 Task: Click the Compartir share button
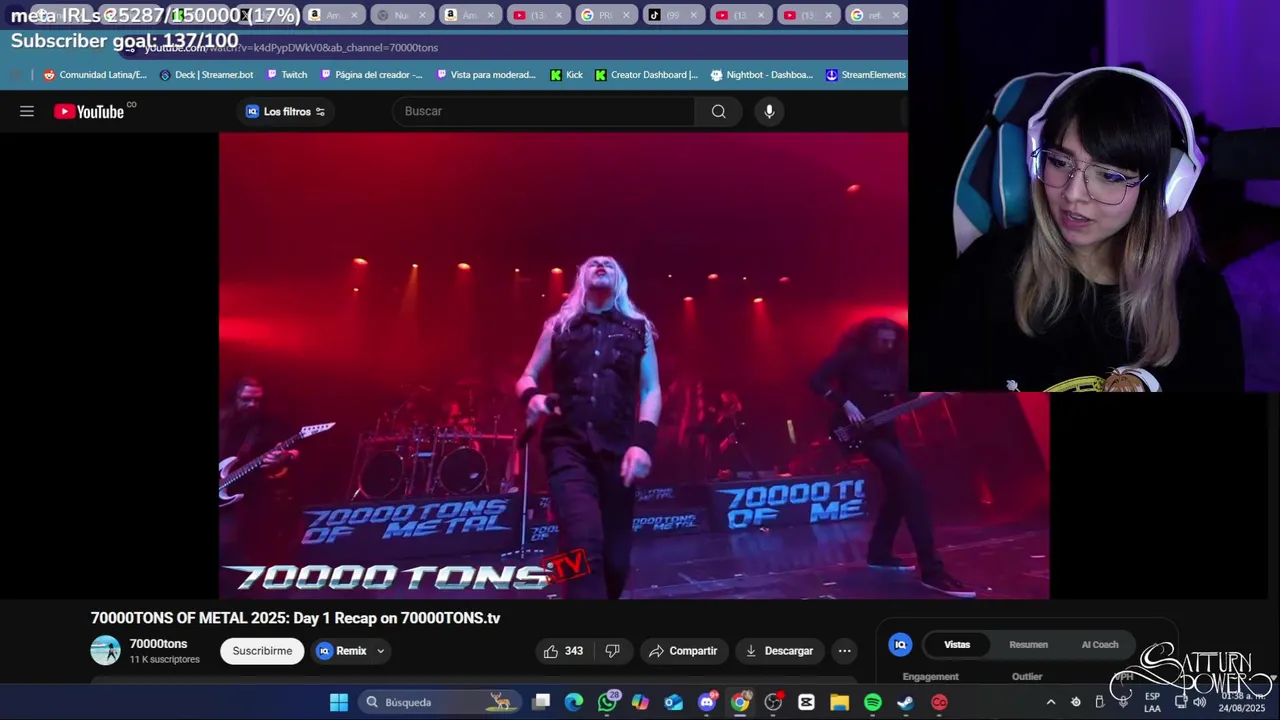(x=683, y=651)
